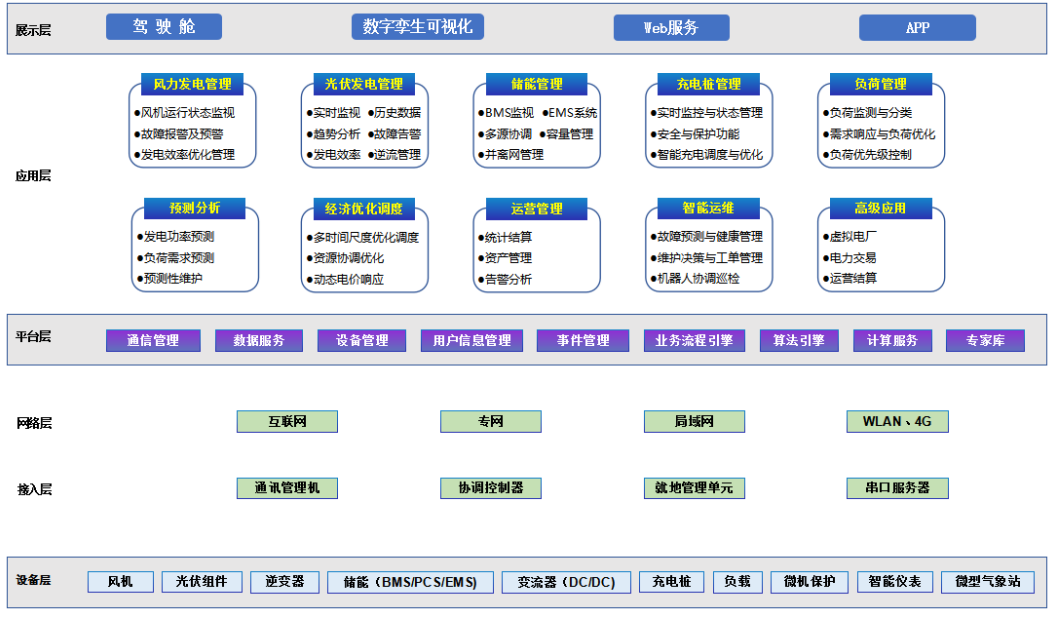Viewport: 1054px width, 618px height.
Task: Click 发电功率预测 in the 预测分析 list
Action: (178, 237)
